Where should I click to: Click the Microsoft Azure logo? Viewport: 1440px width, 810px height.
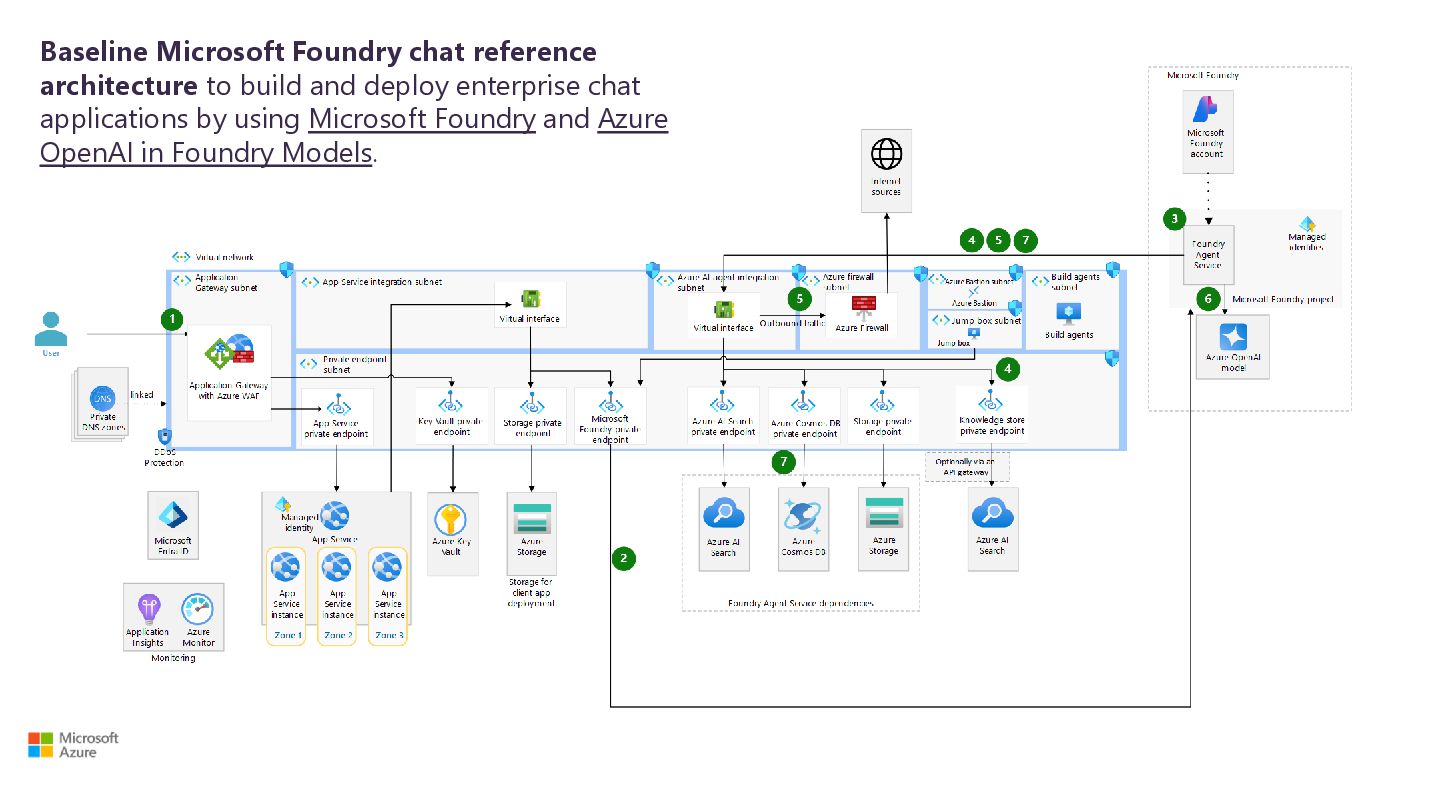(x=73, y=745)
